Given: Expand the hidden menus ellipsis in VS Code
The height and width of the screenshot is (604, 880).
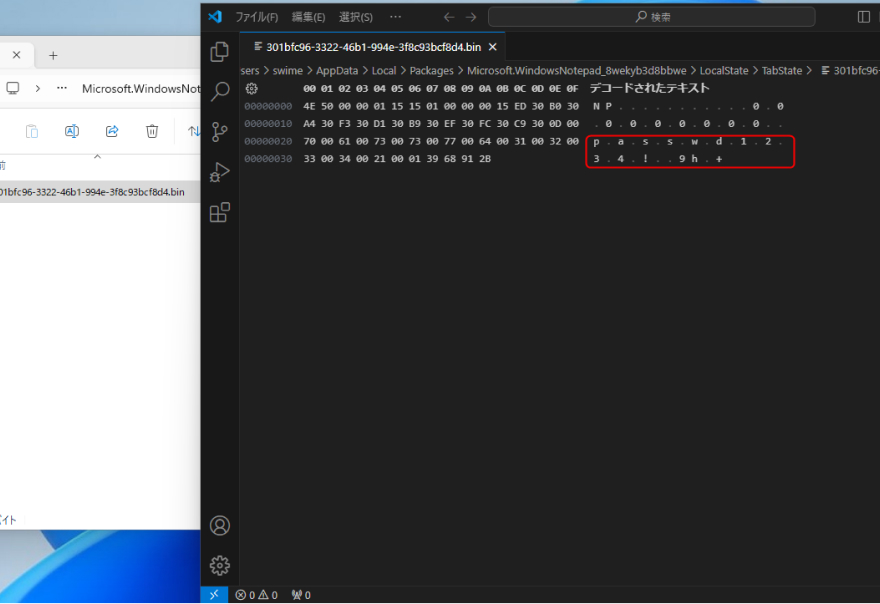Looking at the screenshot, I should pyautogui.click(x=395, y=17).
